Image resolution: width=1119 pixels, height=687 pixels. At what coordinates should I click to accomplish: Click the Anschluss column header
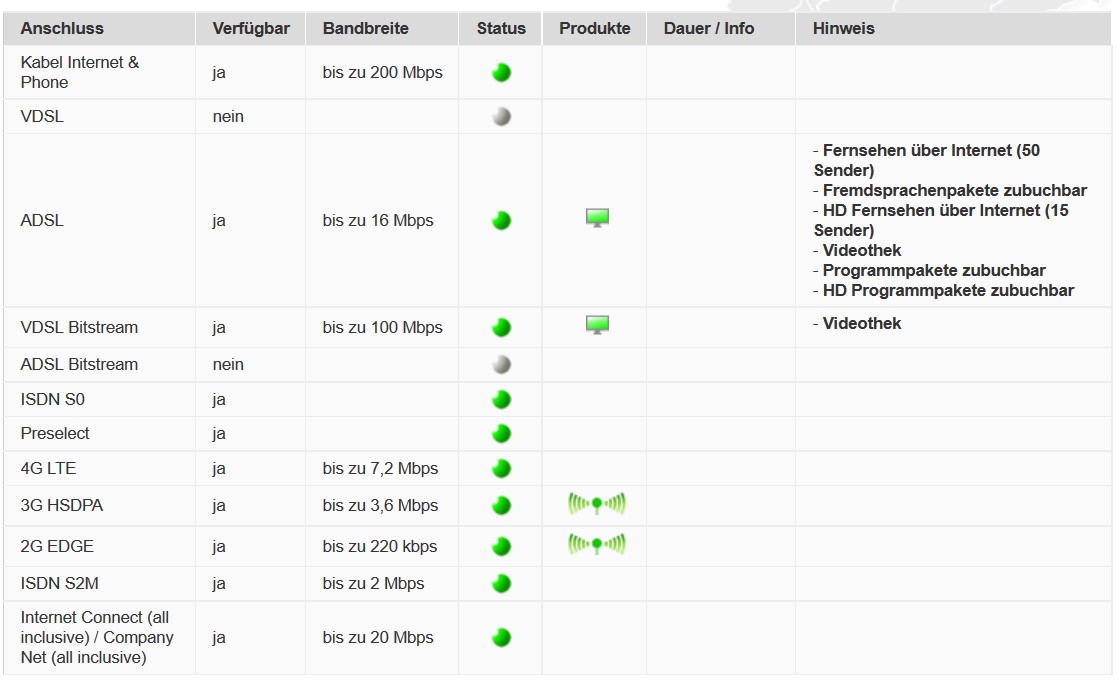(62, 28)
